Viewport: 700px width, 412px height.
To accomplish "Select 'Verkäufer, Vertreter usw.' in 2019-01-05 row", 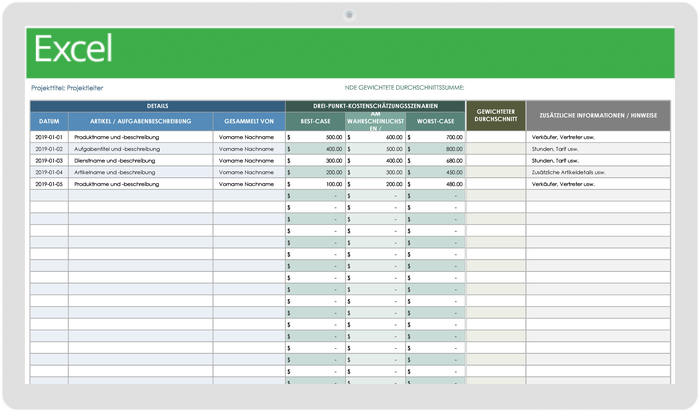I will pos(598,184).
